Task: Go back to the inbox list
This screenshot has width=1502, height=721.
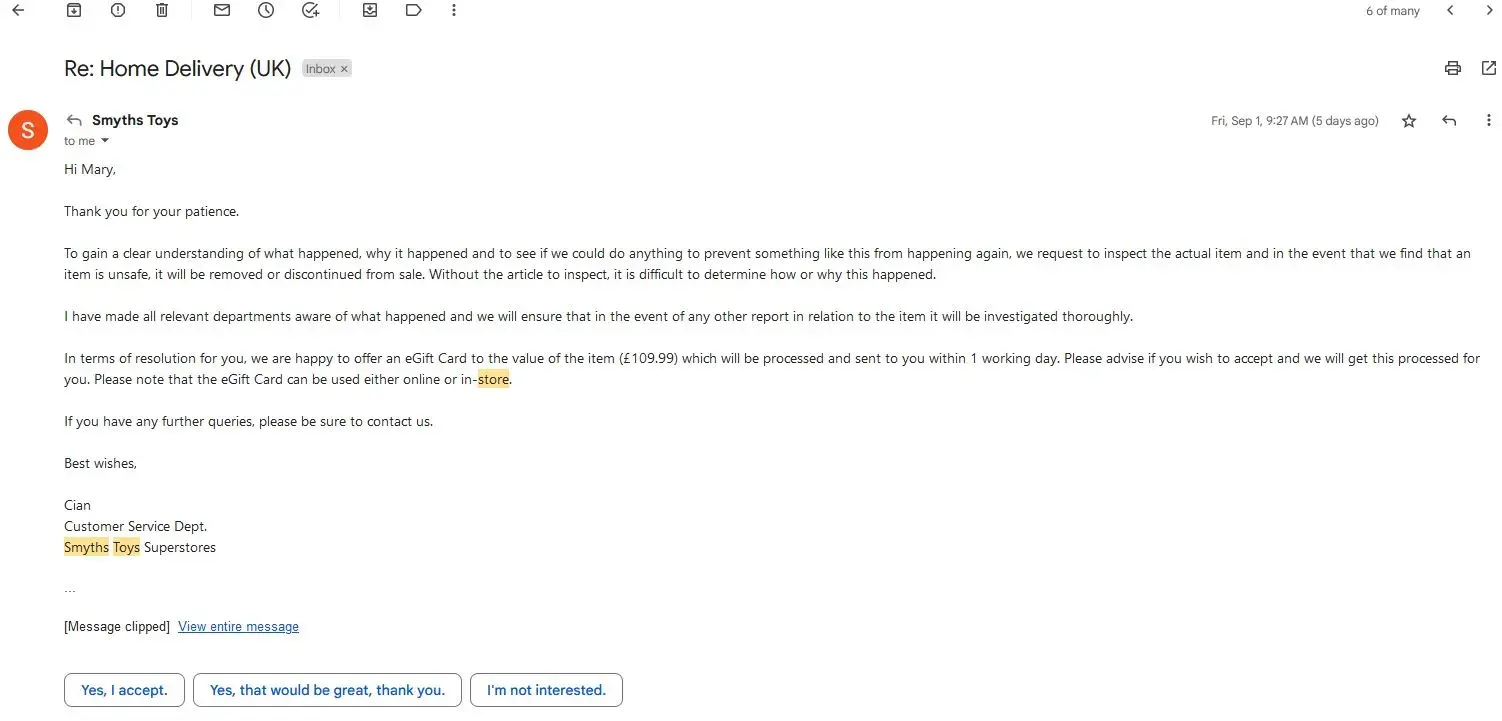Action: [x=18, y=11]
